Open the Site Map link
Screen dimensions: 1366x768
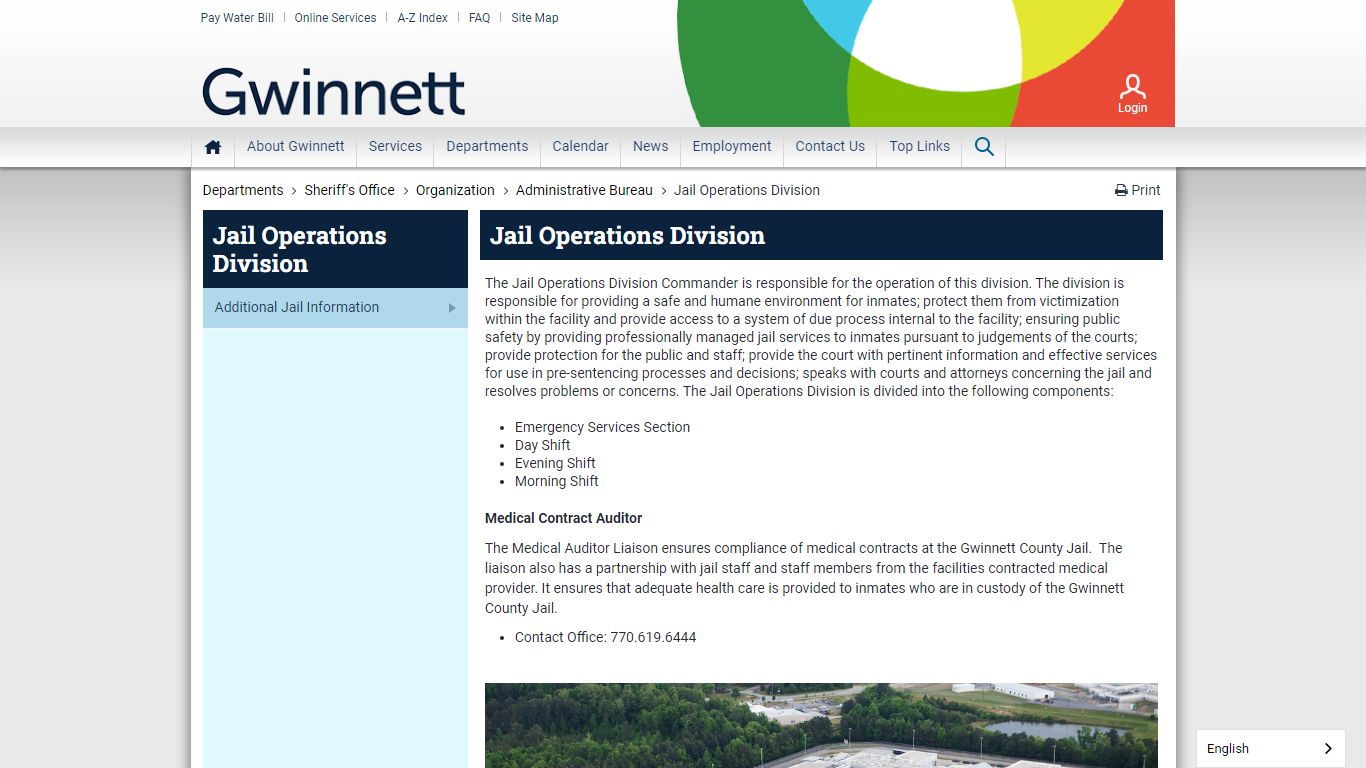[x=535, y=18]
